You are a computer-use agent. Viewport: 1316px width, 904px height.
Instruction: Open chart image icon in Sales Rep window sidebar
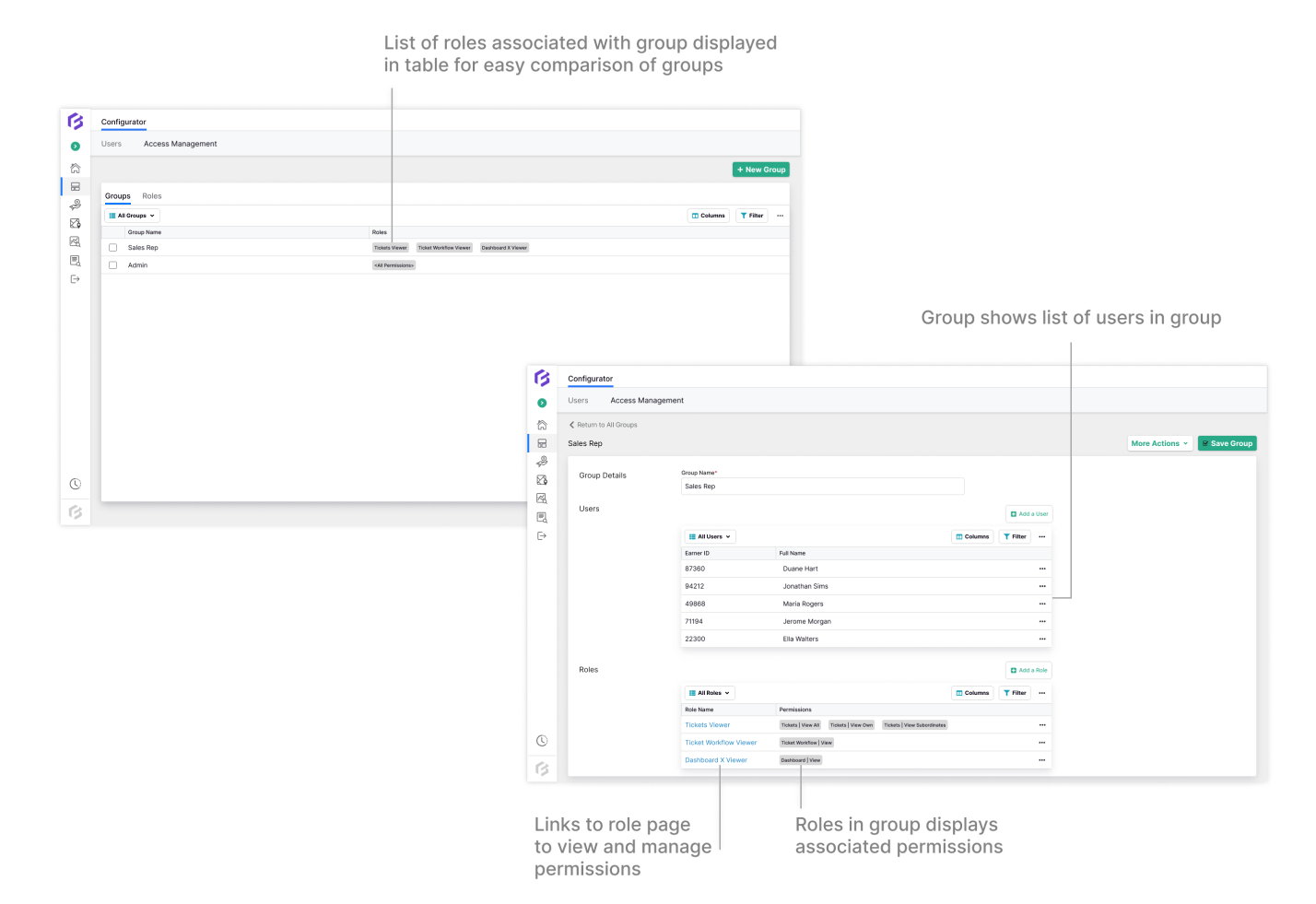click(x=542, y=499)
